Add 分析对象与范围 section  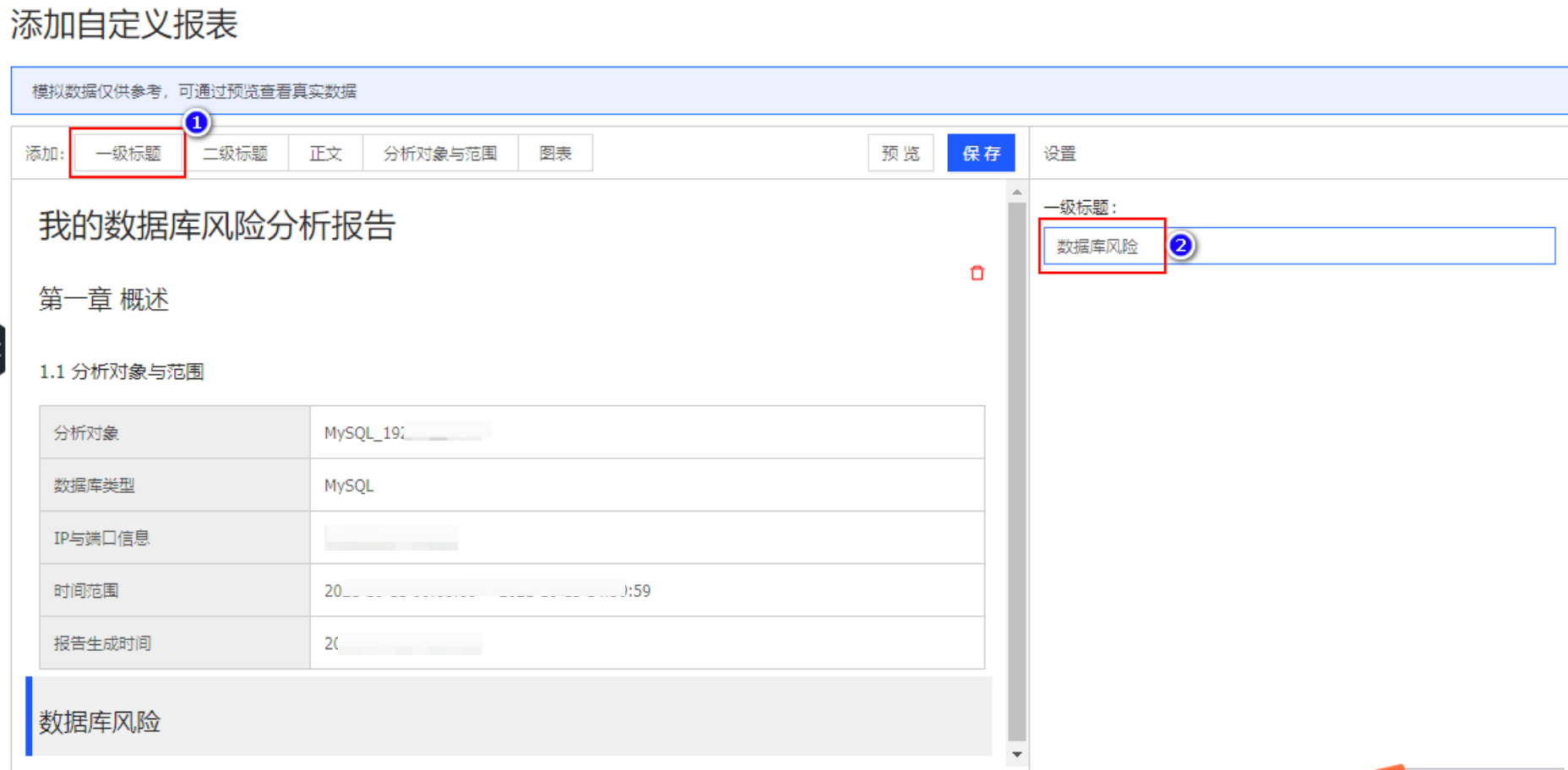click(440, 153)
